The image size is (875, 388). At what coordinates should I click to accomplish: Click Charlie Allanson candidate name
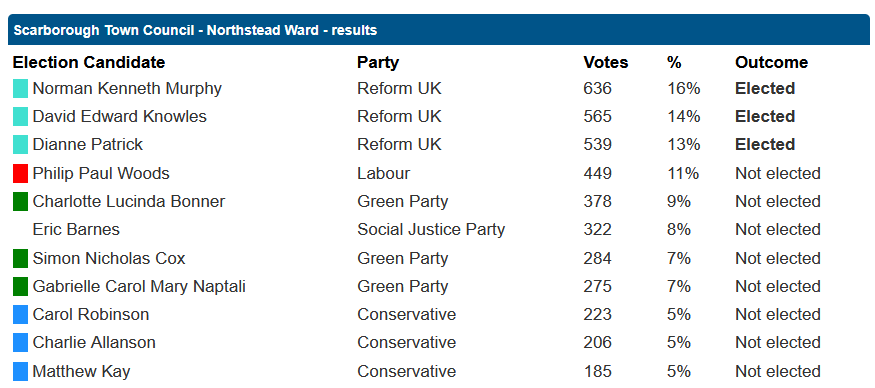[x=94, y=342]
